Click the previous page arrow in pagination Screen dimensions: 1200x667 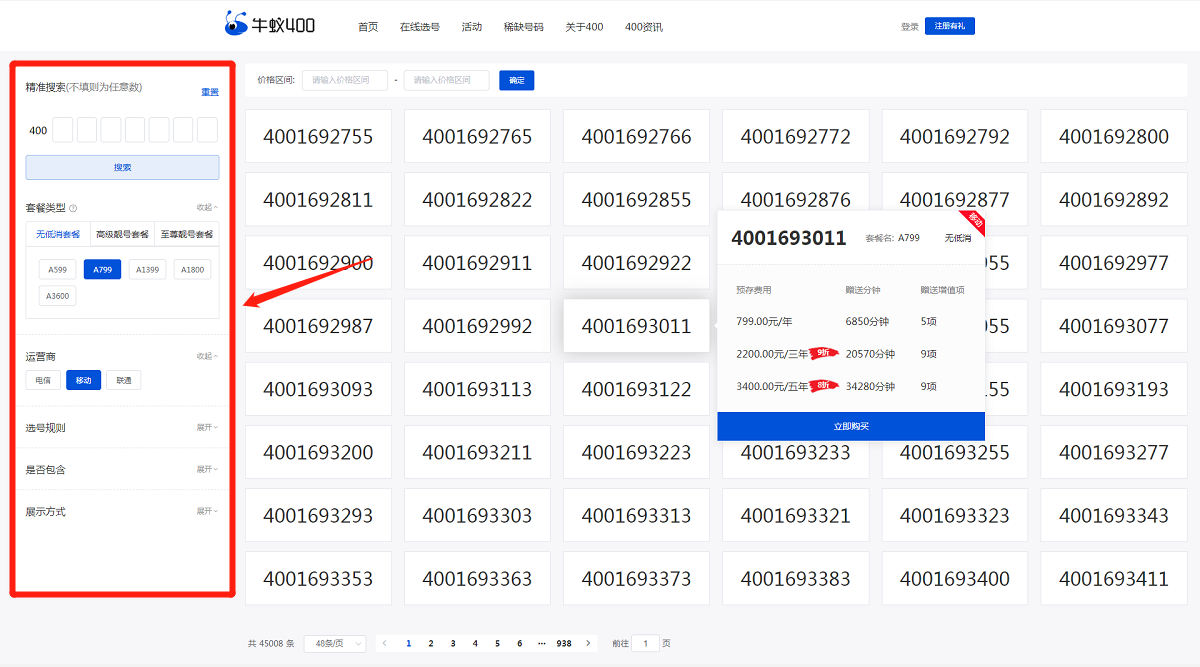pos(386,643)
